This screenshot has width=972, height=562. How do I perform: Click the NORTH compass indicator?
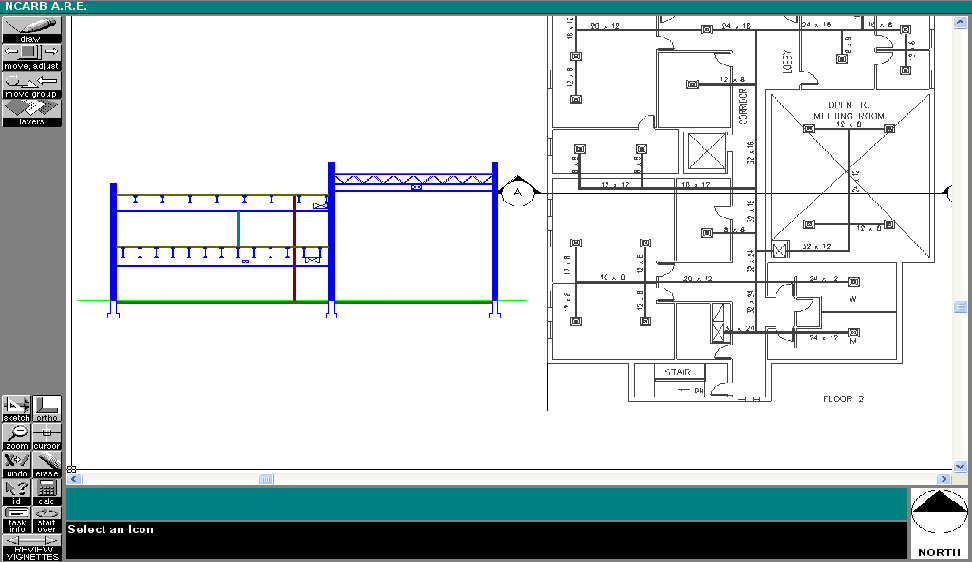[939, 524]
